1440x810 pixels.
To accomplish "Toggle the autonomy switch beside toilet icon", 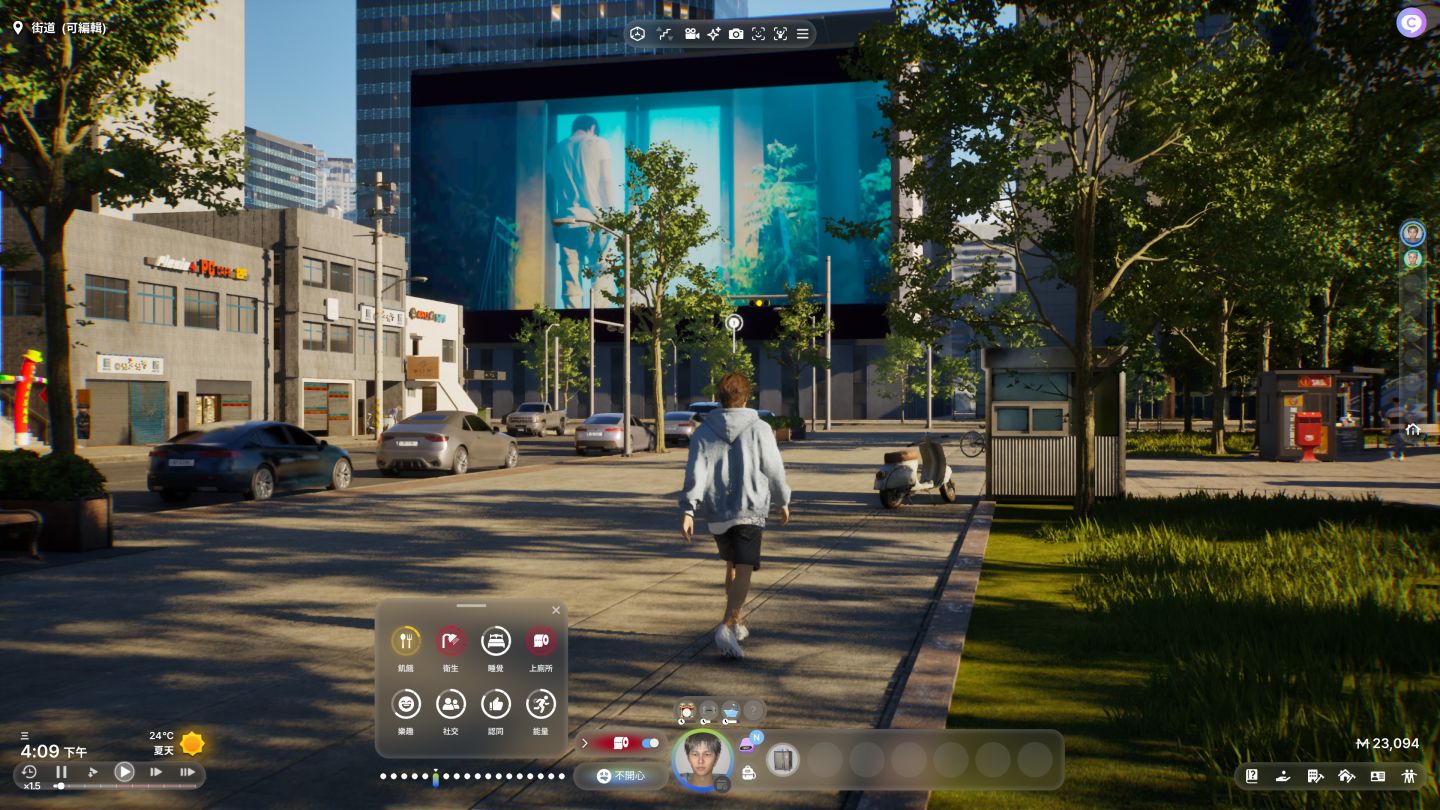I will [650, 743].
